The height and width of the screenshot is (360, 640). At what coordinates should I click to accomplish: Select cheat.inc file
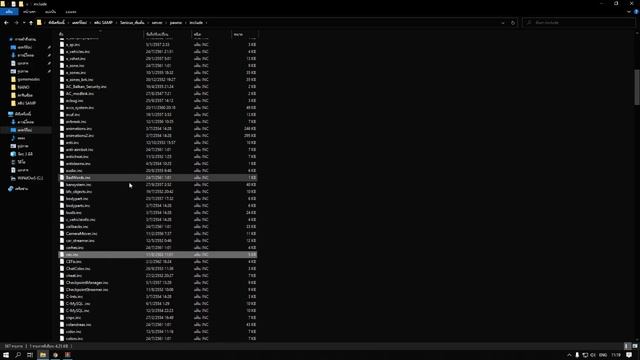coord(158,276)
